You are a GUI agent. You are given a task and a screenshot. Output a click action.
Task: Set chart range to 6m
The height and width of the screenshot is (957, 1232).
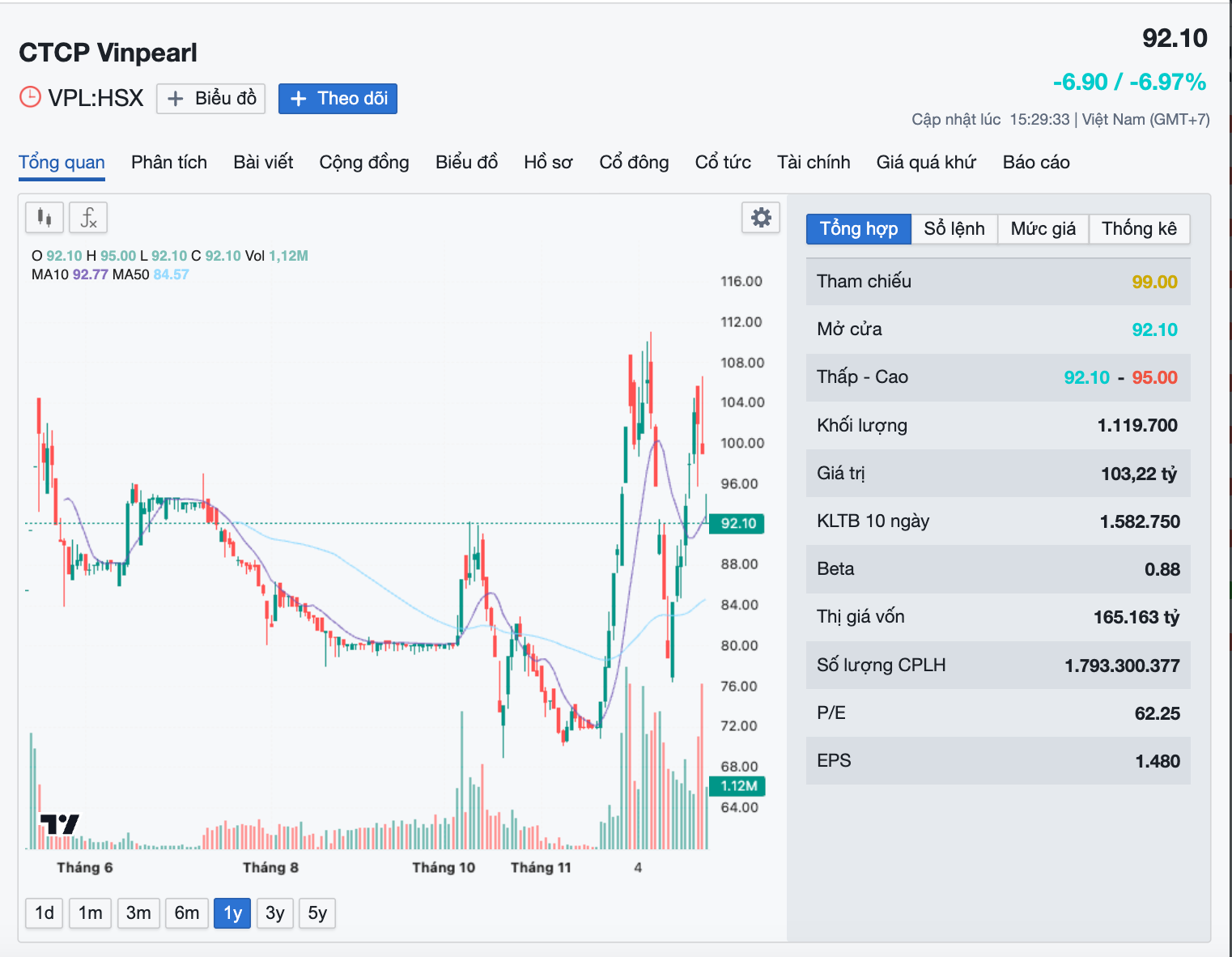coord(187,913)
